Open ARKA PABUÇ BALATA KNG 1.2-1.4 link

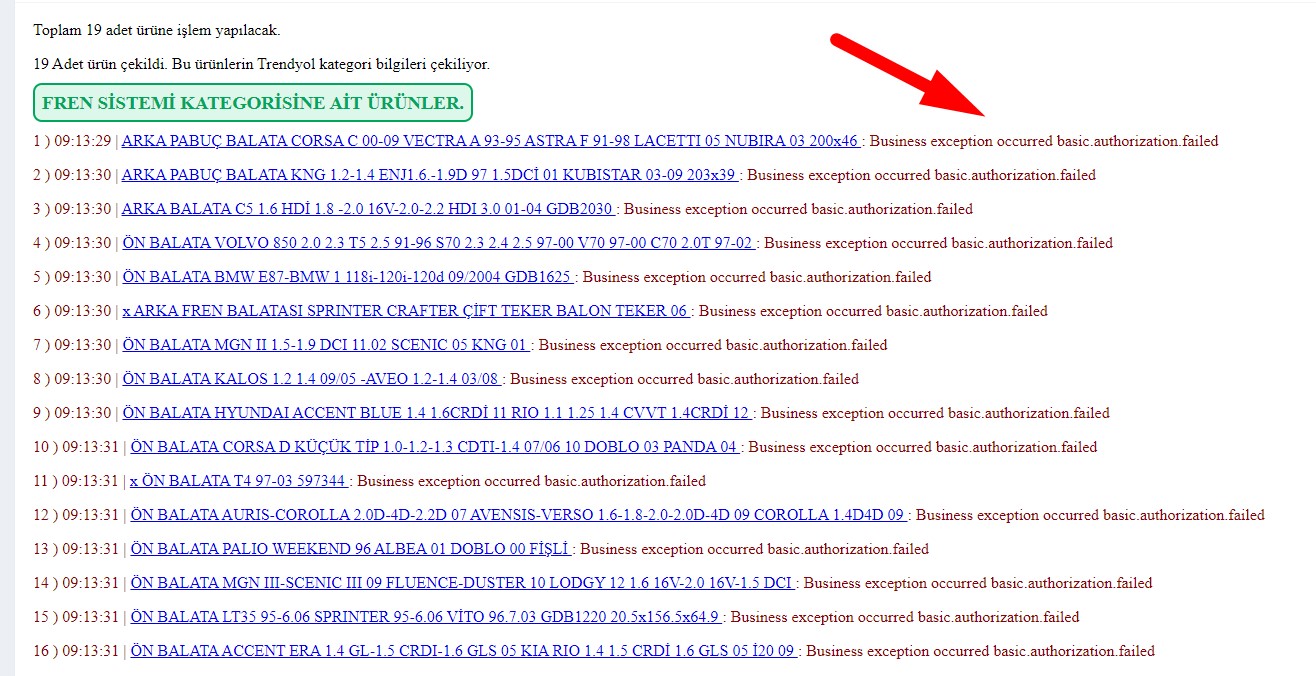pyautogui.click(x=429, y=175)
